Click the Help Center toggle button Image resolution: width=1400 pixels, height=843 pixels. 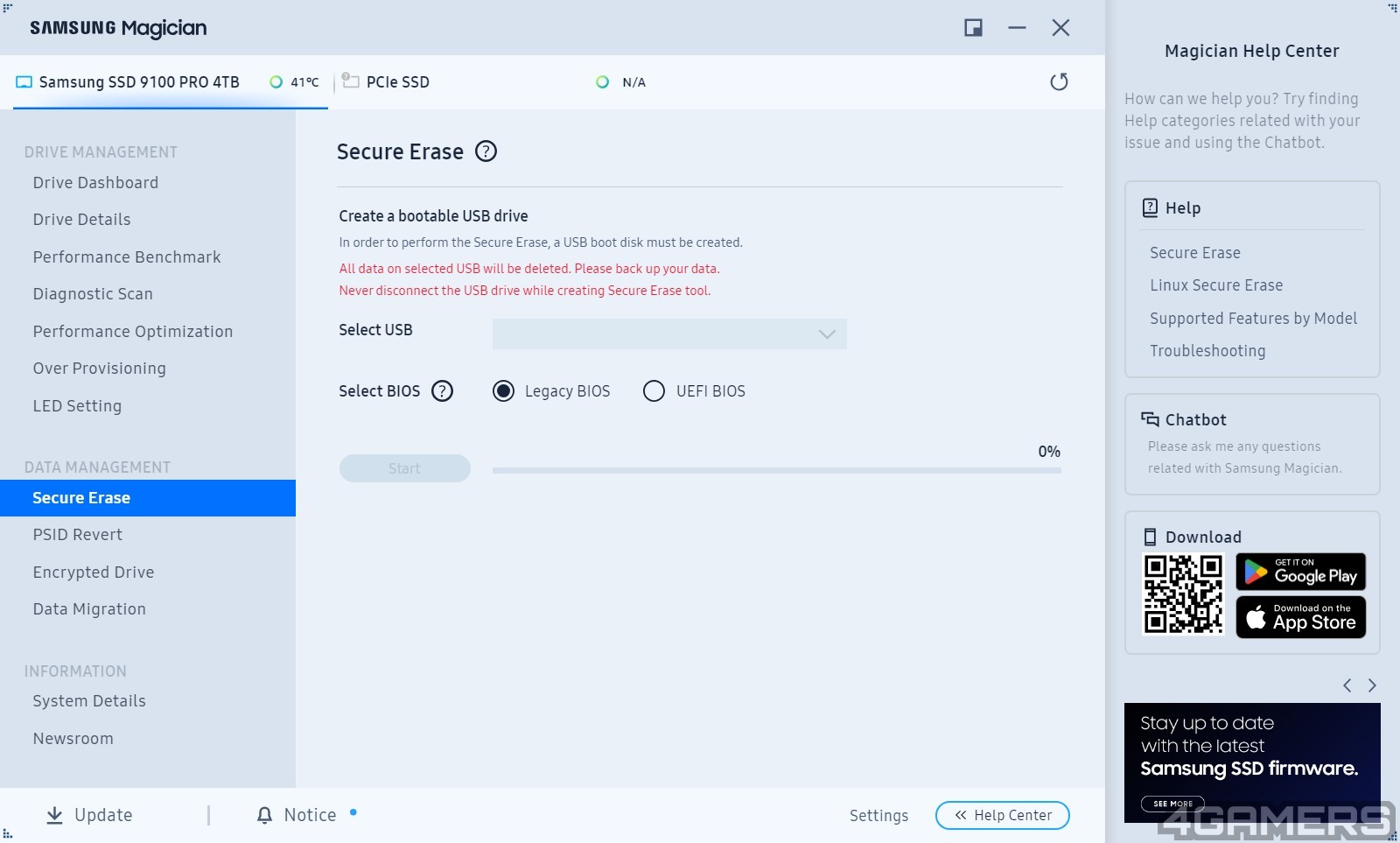point(1003,815)
